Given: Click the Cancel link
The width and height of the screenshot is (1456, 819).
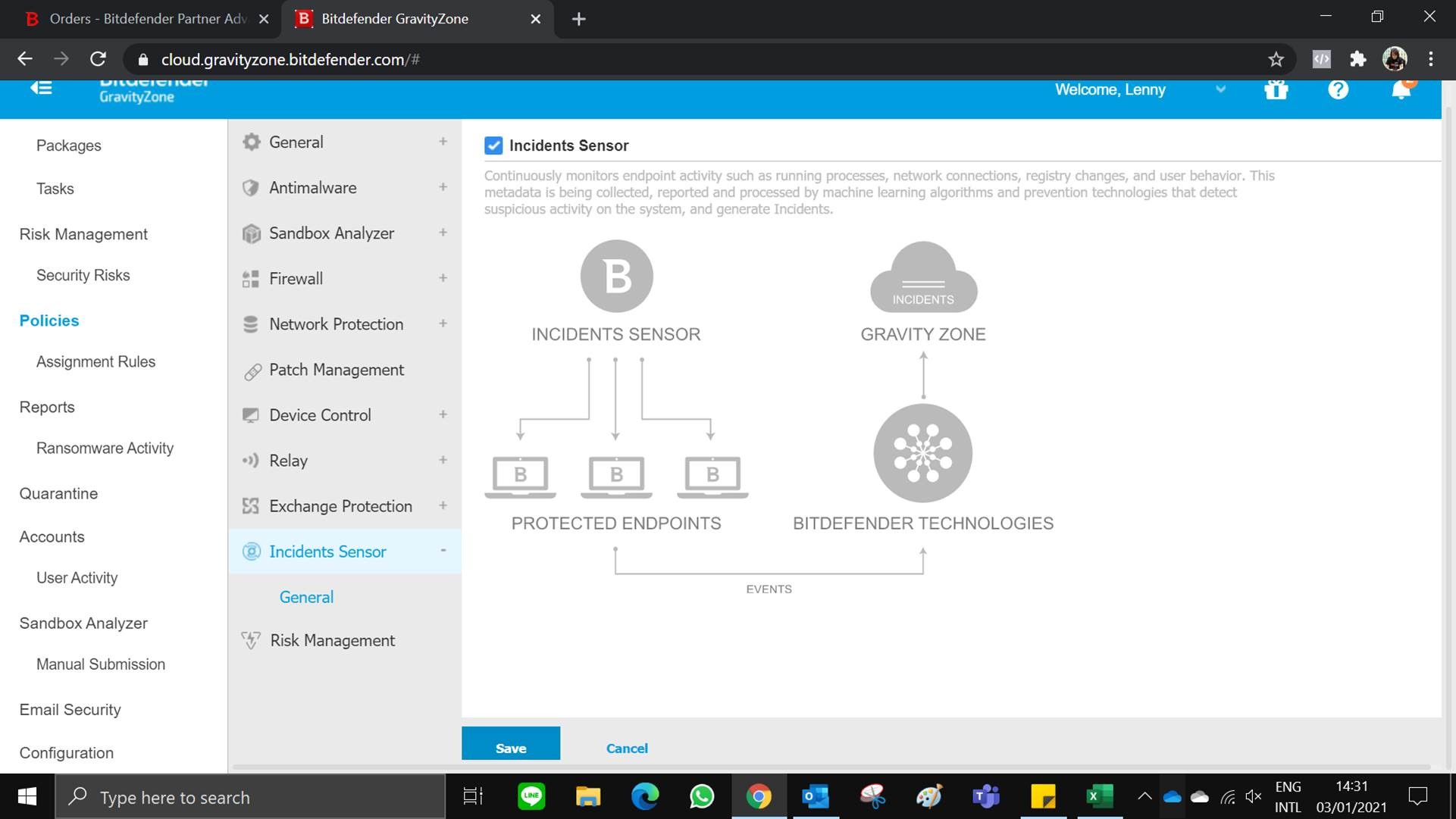Looking at the screenshot, I should point(627,748).
